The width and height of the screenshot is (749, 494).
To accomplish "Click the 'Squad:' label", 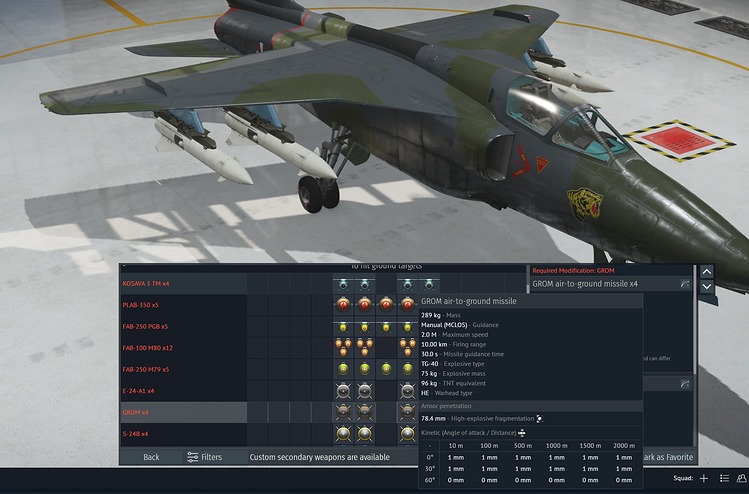I will tap(683, 478).
